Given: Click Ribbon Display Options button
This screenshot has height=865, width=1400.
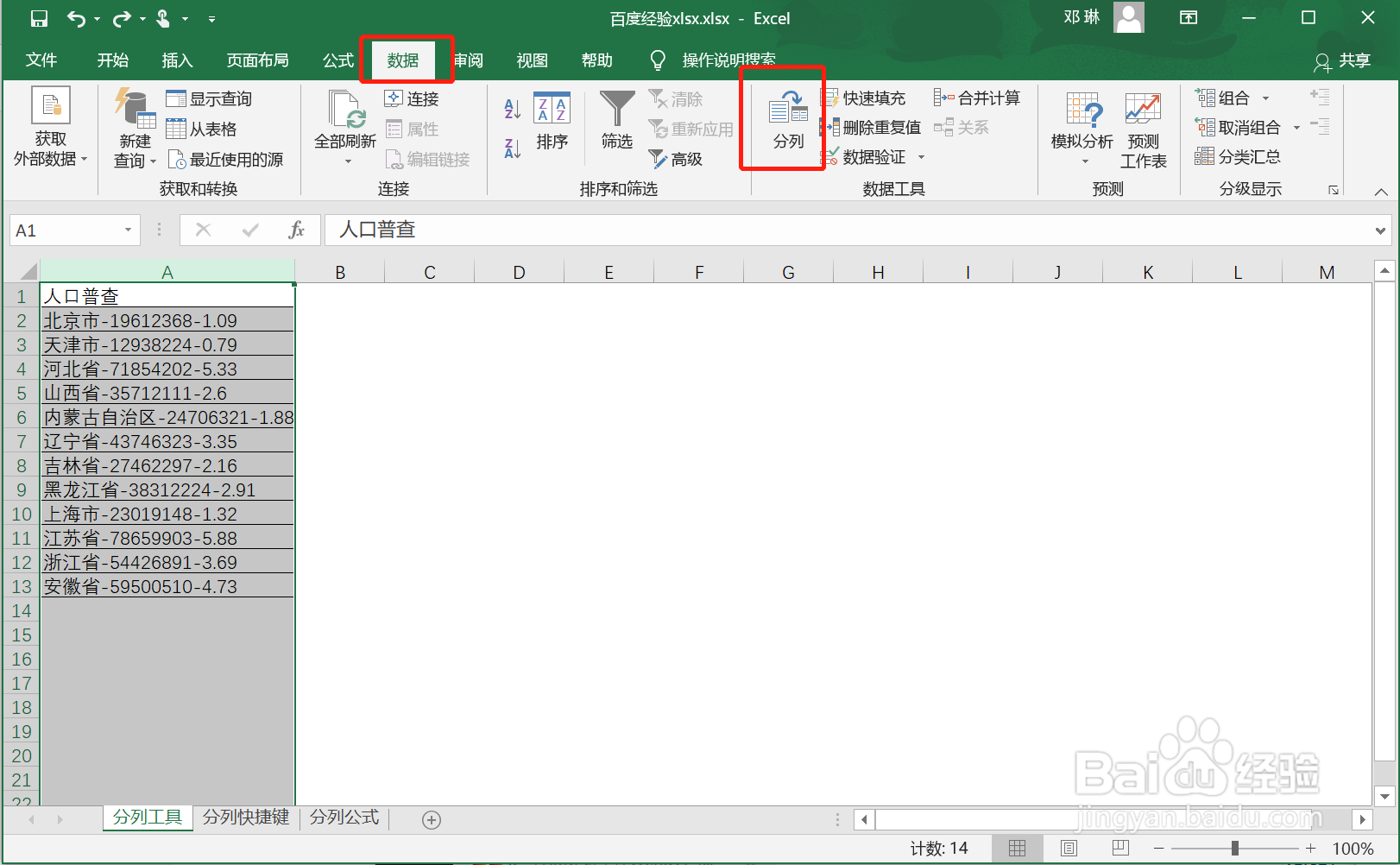Looking at the screenshot, I should tap(1189, 17).
